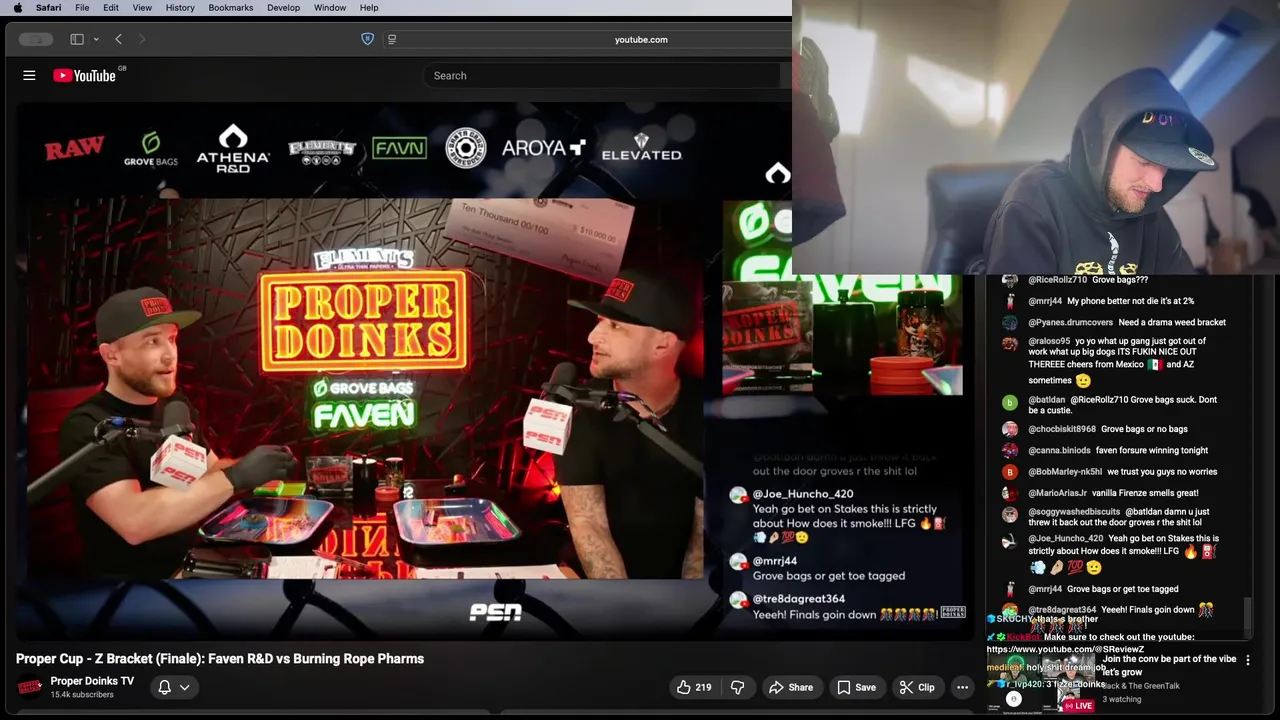Click the @MarioAriasJr avatar in chat
This screenshot has height=720, width=1280.
coord(1010,493)
